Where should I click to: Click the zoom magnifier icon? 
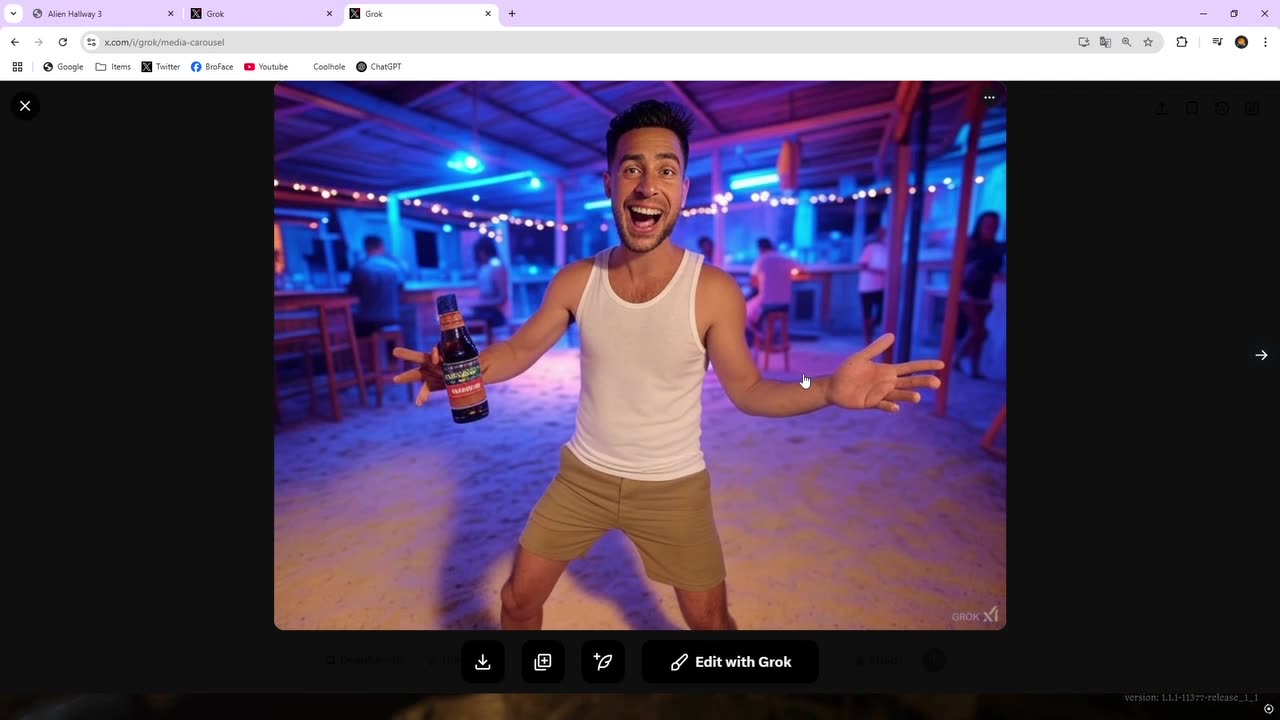[x=1127, y=42]
